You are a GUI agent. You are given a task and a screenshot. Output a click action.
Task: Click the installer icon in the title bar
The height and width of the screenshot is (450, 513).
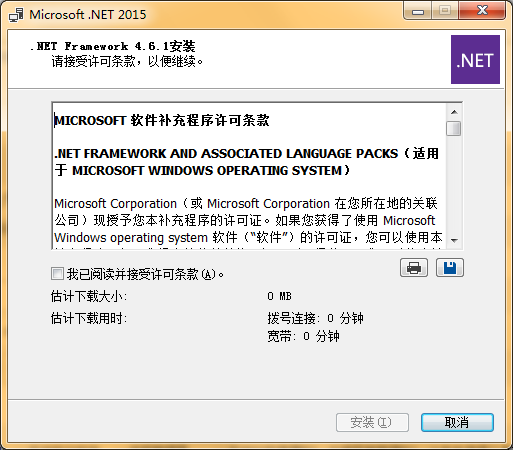(16, 15)
